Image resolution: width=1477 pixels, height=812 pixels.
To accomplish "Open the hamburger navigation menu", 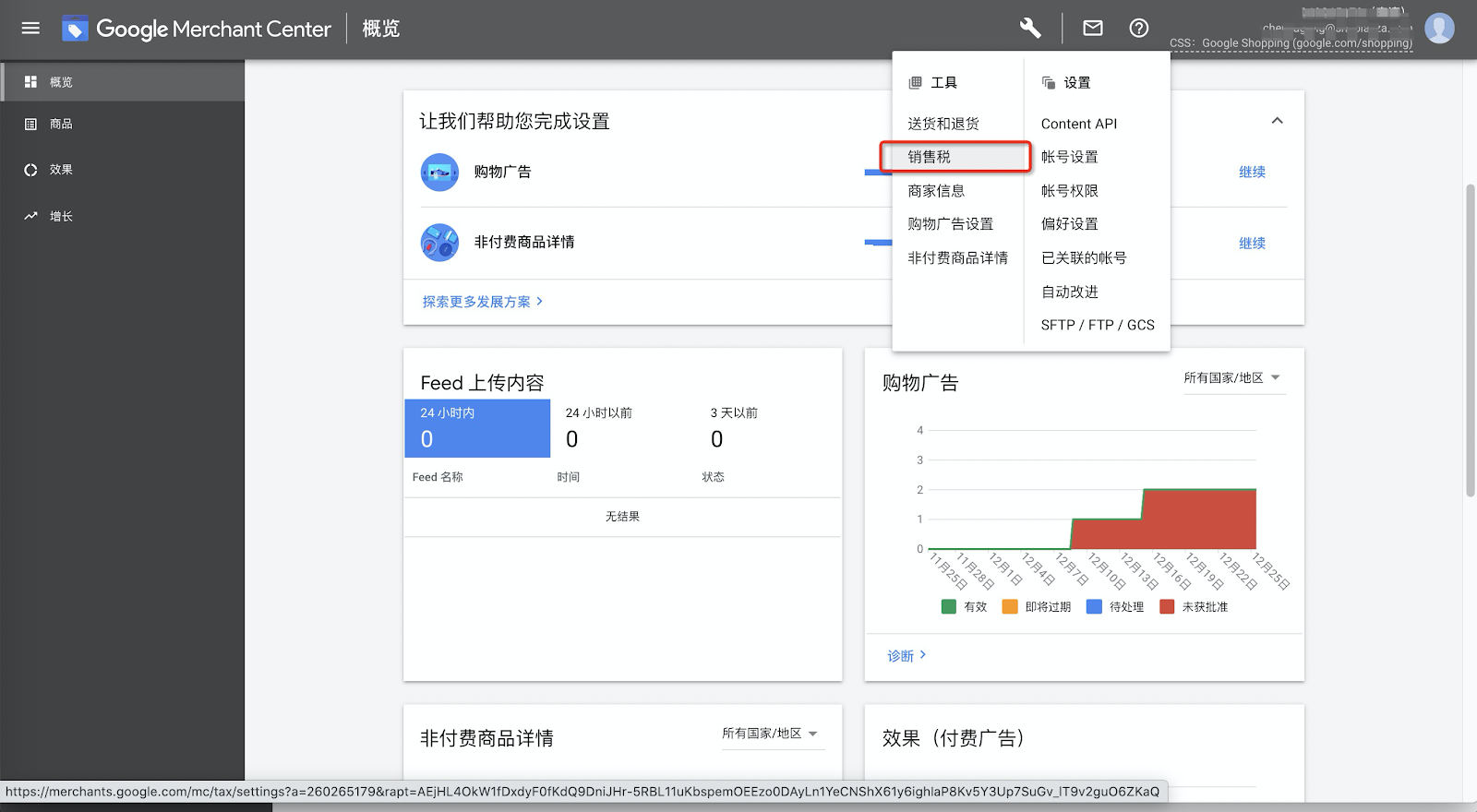I will (x=30, y=29).
